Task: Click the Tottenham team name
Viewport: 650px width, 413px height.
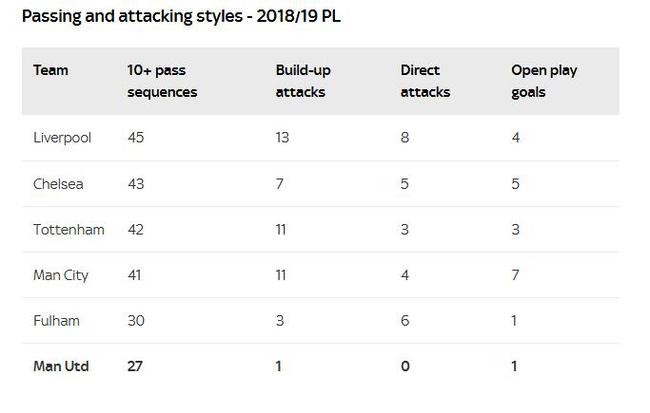Action: tap(68, 229)
